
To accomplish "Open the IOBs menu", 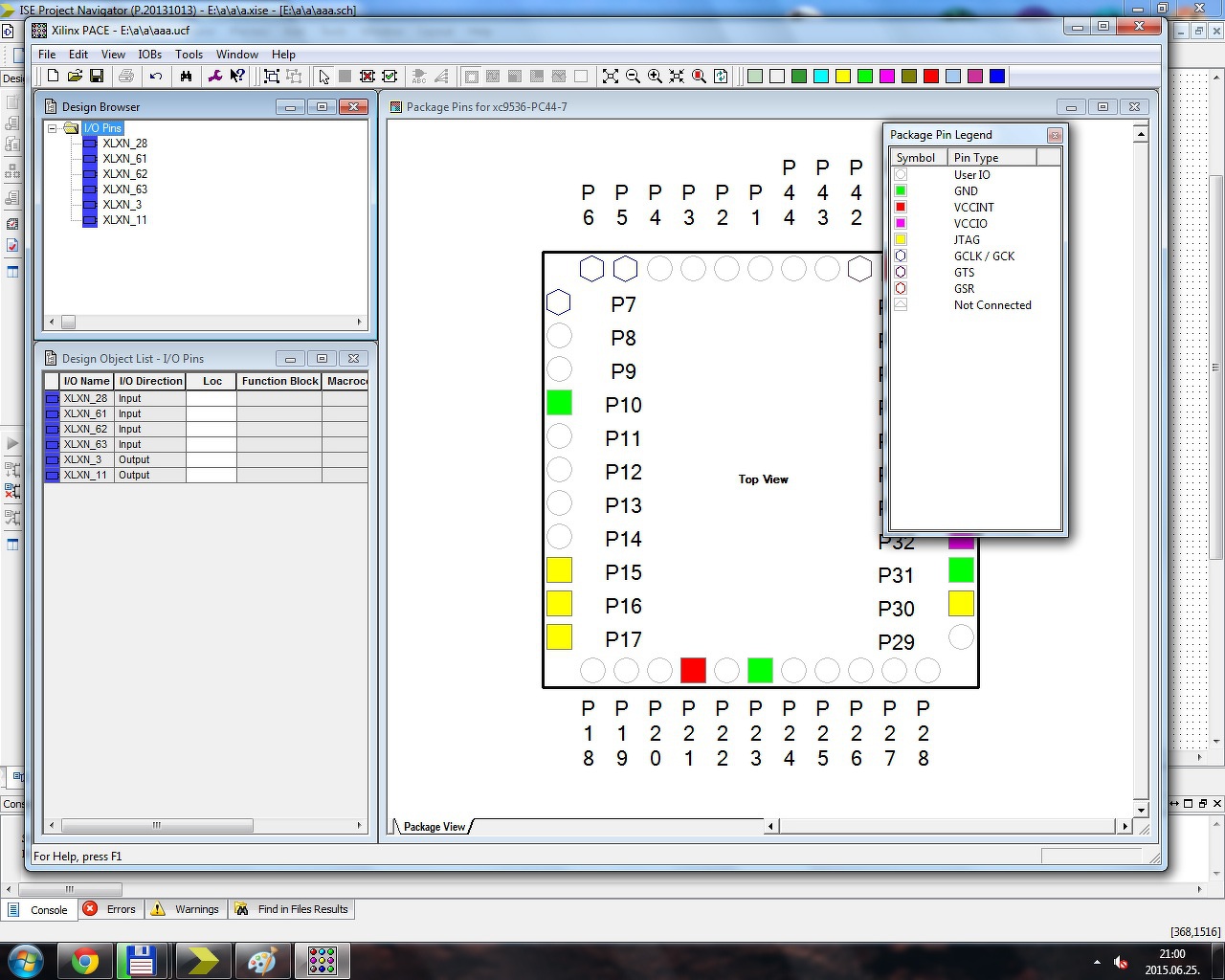I will pyautogui.click(x=150, y=55).
